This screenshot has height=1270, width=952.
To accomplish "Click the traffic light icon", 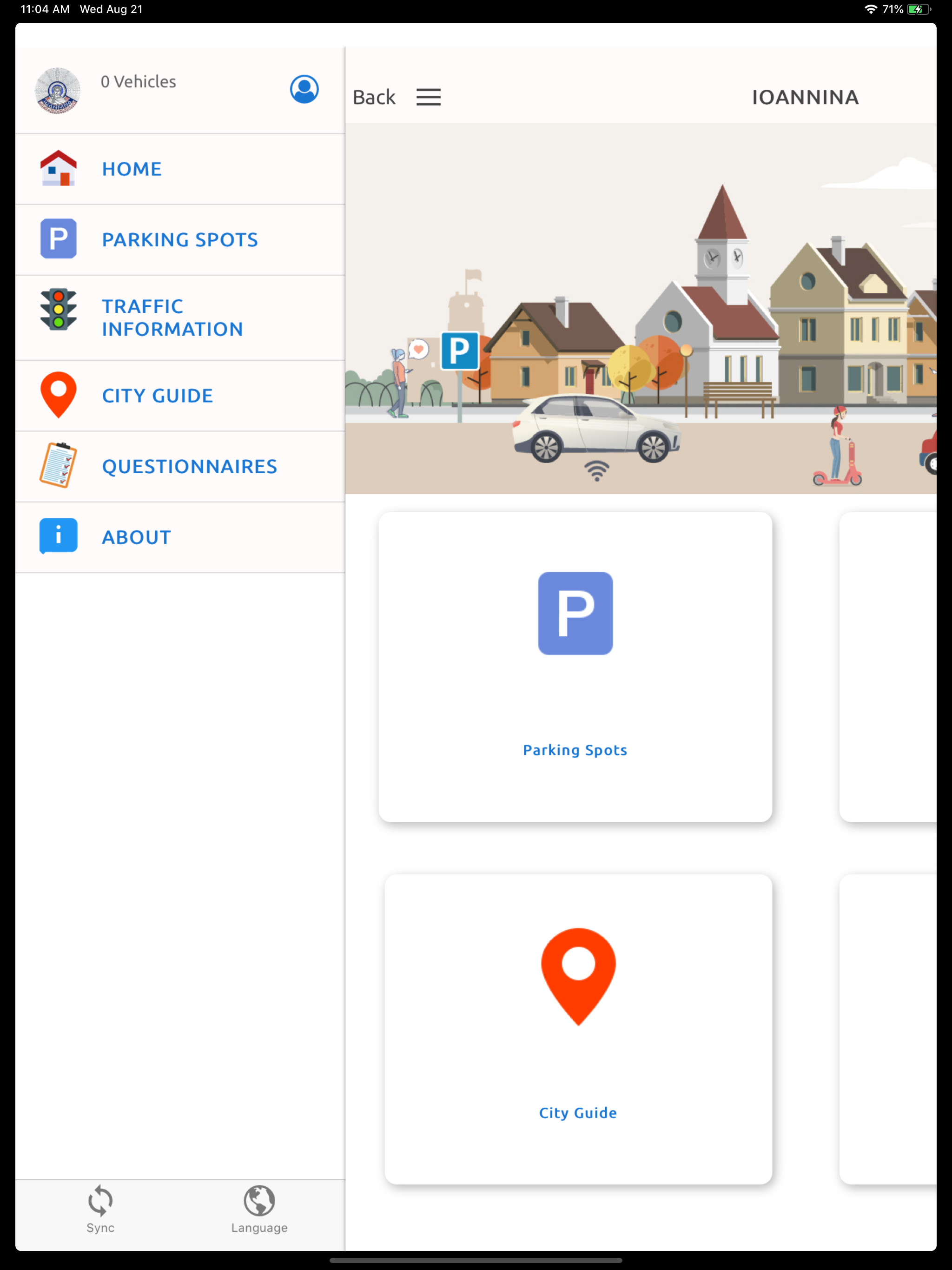I will 58,310.
